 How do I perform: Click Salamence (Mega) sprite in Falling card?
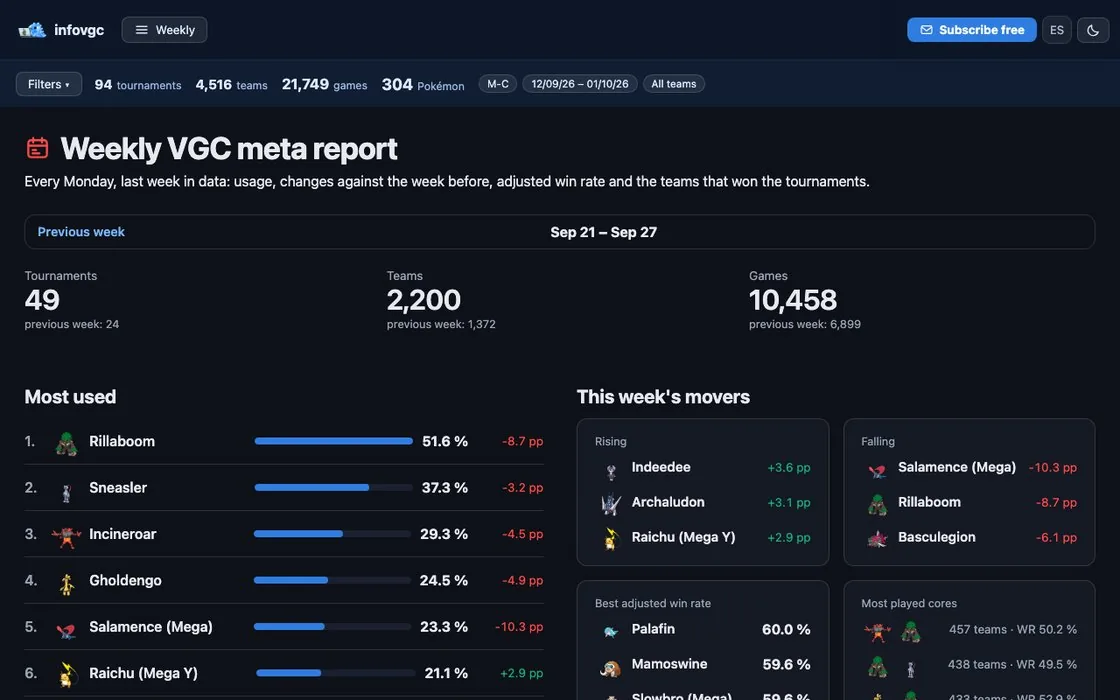click(877, 469)
